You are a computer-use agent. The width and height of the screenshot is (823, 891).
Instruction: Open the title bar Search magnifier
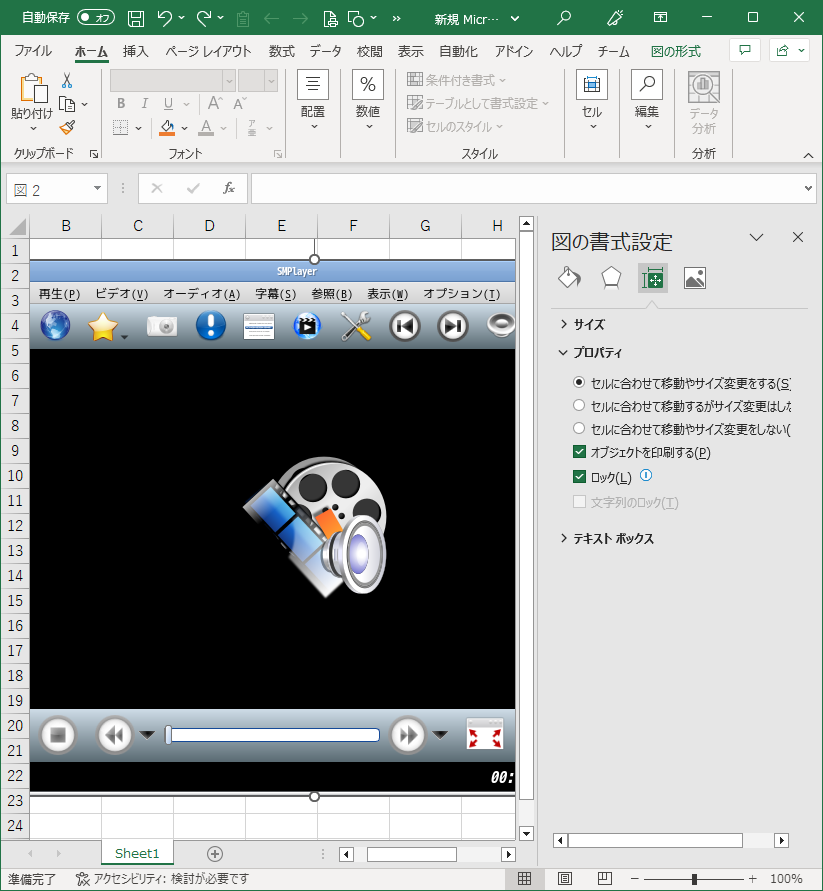pos(564,18)
